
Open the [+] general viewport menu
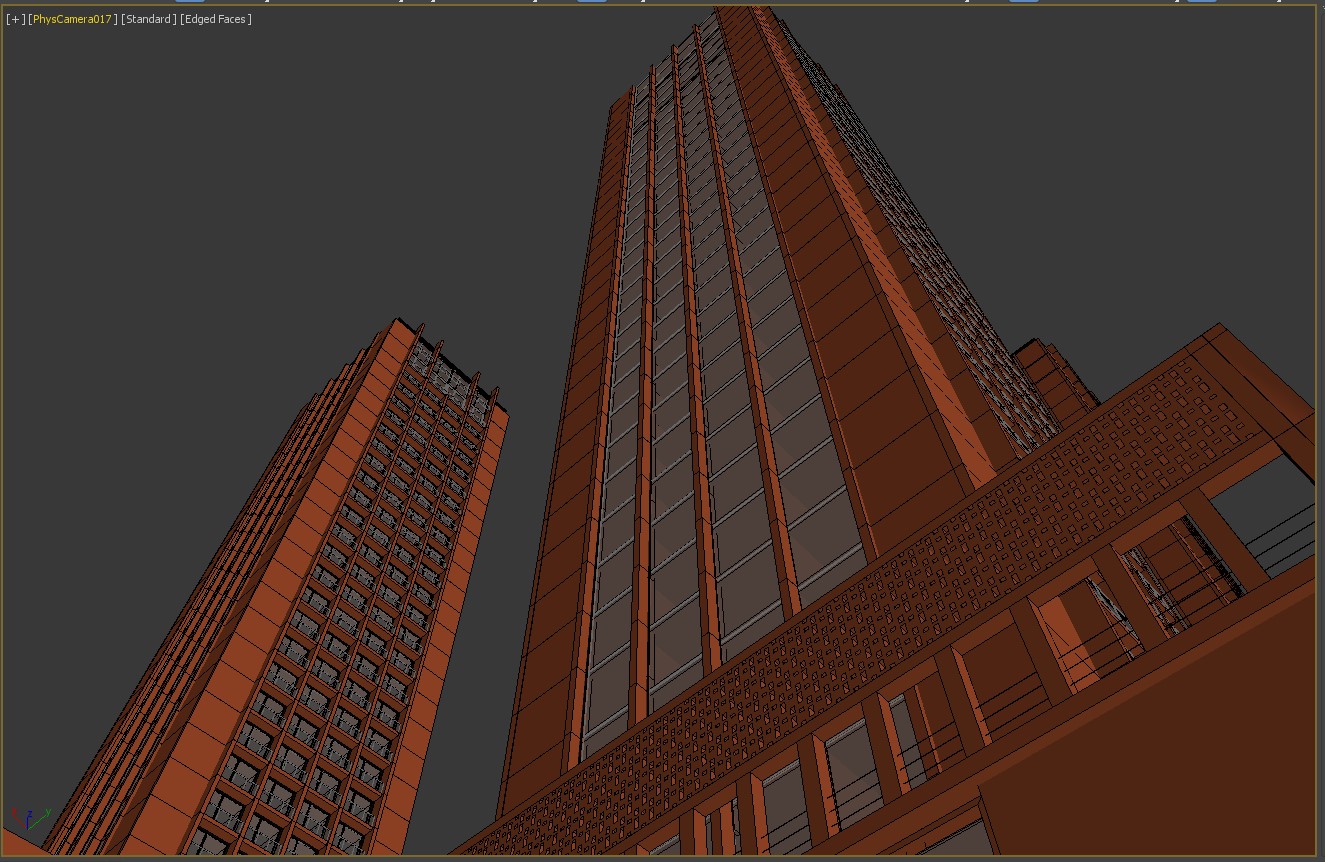click(16, 20)
